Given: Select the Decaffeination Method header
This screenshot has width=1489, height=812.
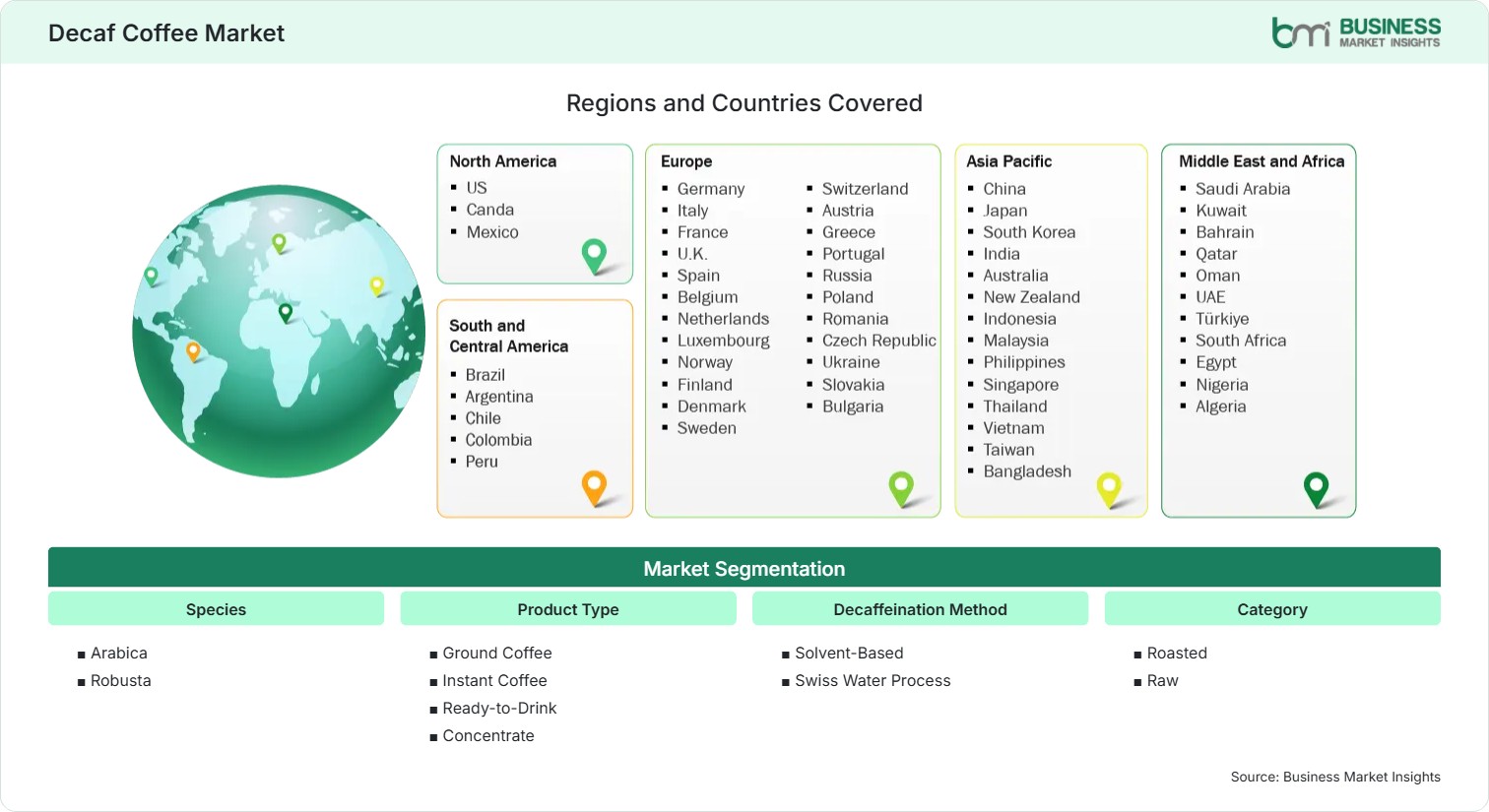Looking at the screenshot, I should (920, 609).
